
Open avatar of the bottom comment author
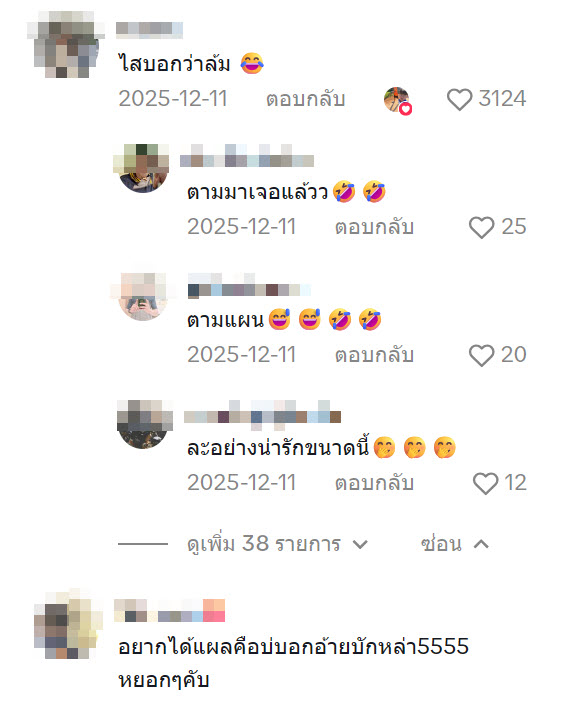point(67,626)
